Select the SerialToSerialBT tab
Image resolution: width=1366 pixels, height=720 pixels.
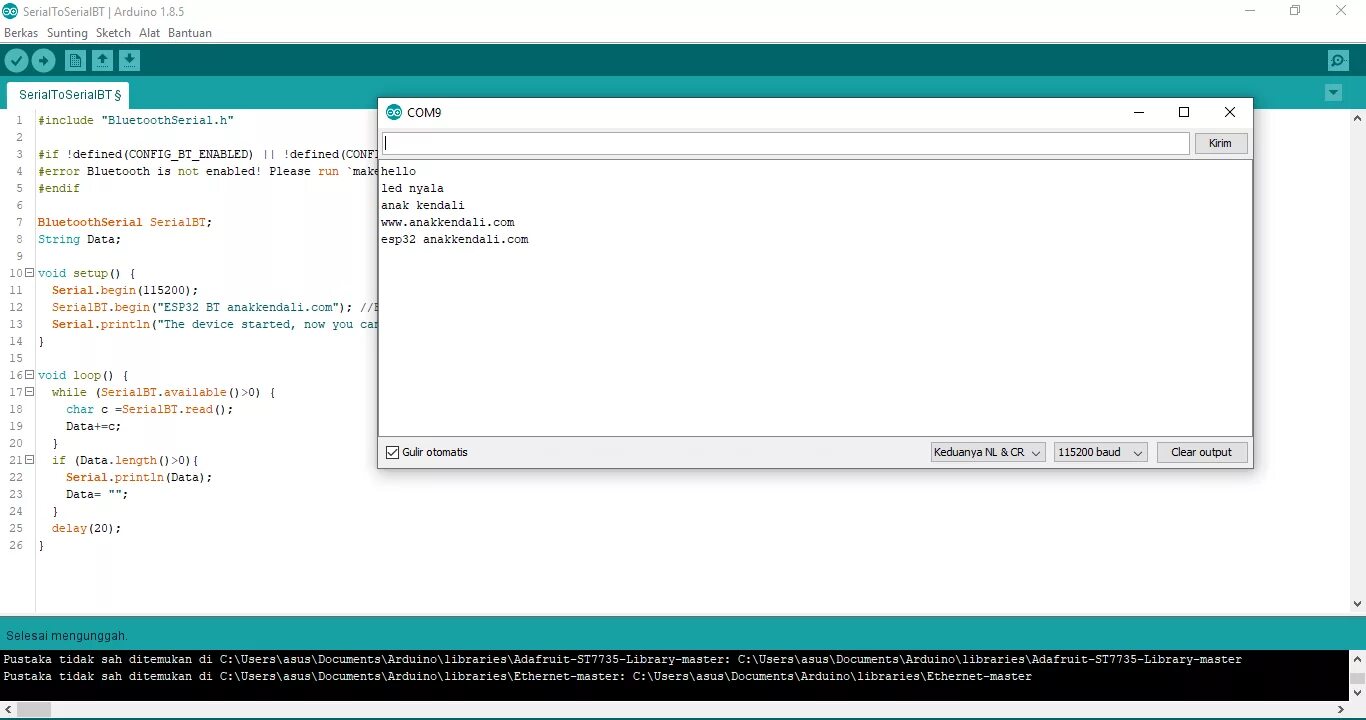tap(68, 95)
